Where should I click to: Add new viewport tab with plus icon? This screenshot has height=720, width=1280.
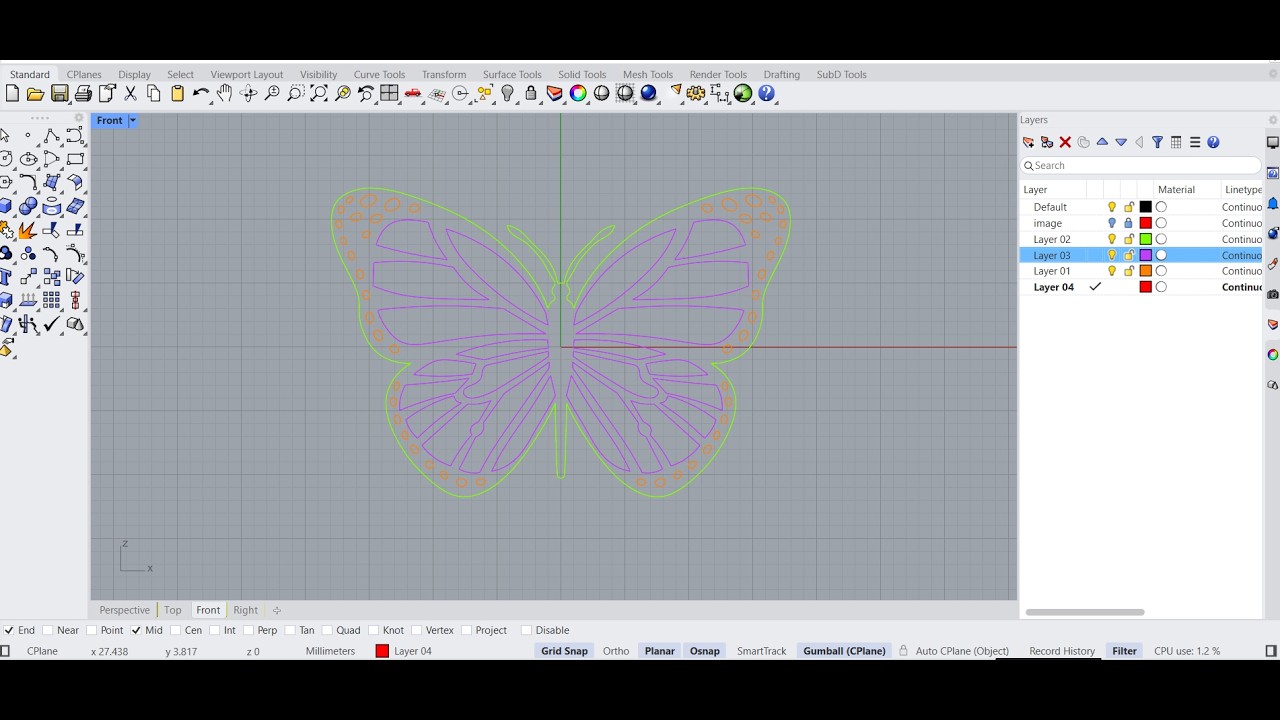point(277,611)
